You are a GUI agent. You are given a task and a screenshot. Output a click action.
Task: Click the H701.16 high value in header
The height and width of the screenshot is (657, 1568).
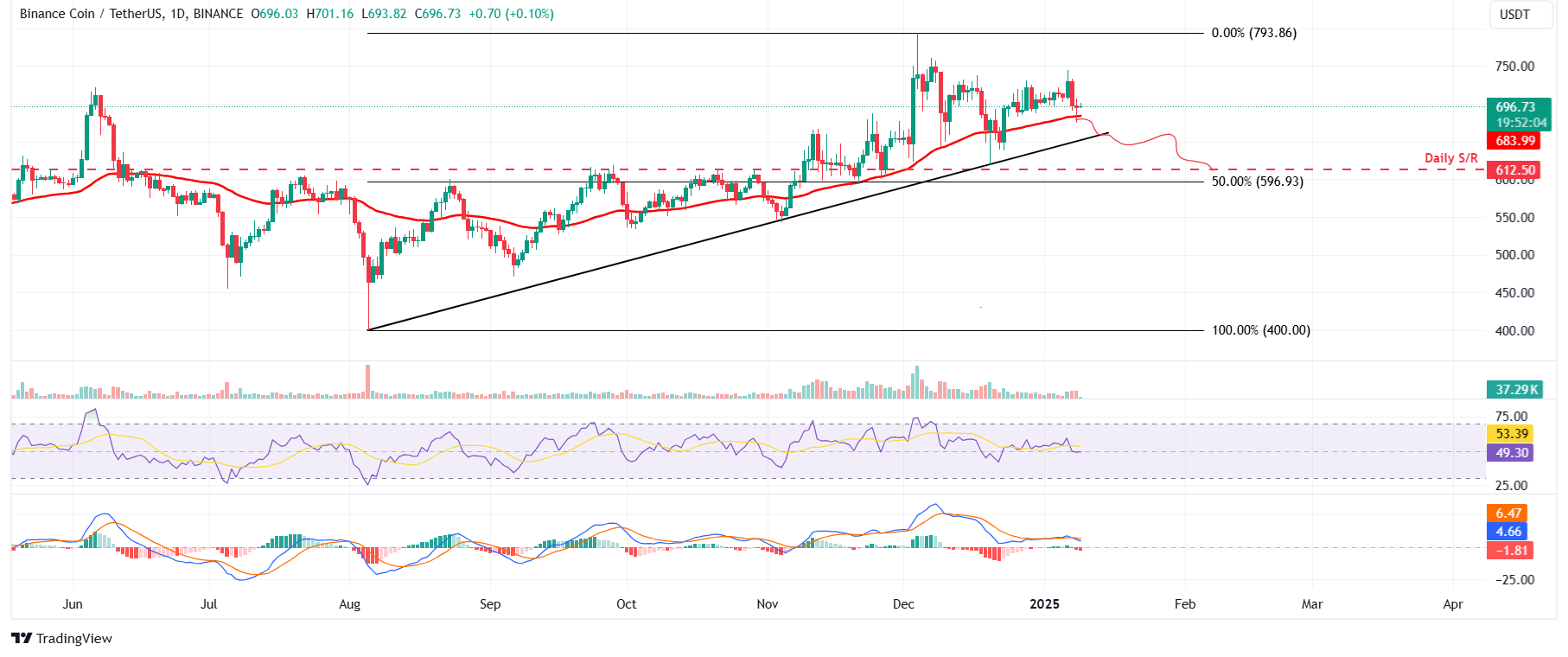tap(329, 14)
